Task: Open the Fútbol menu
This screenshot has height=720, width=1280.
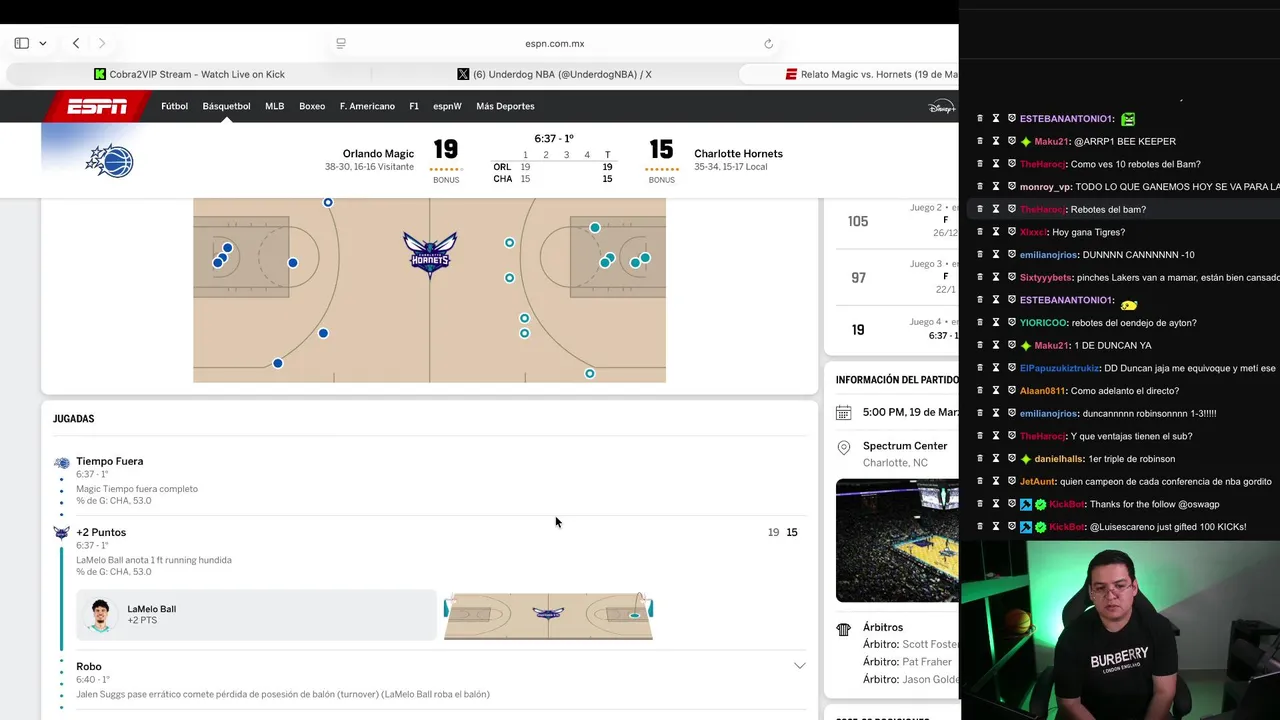Action: point(174,106)
